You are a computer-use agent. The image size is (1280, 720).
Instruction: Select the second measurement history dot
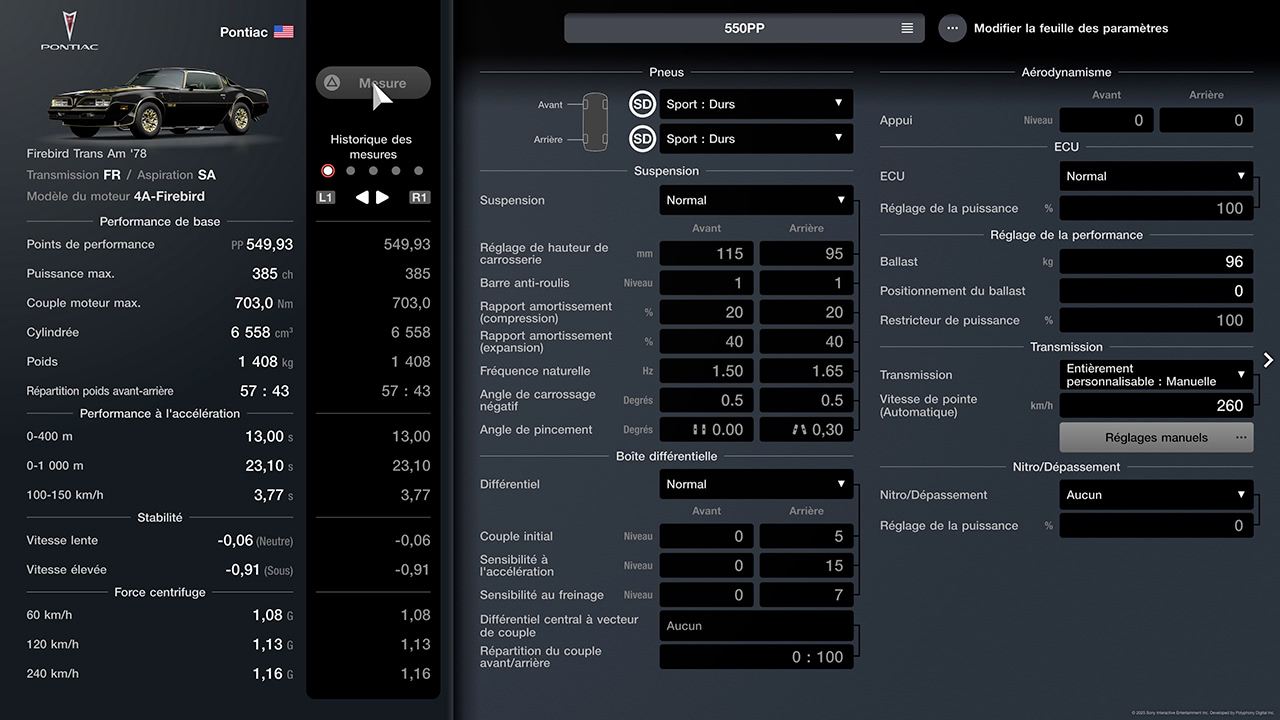(x=350, y=171)
